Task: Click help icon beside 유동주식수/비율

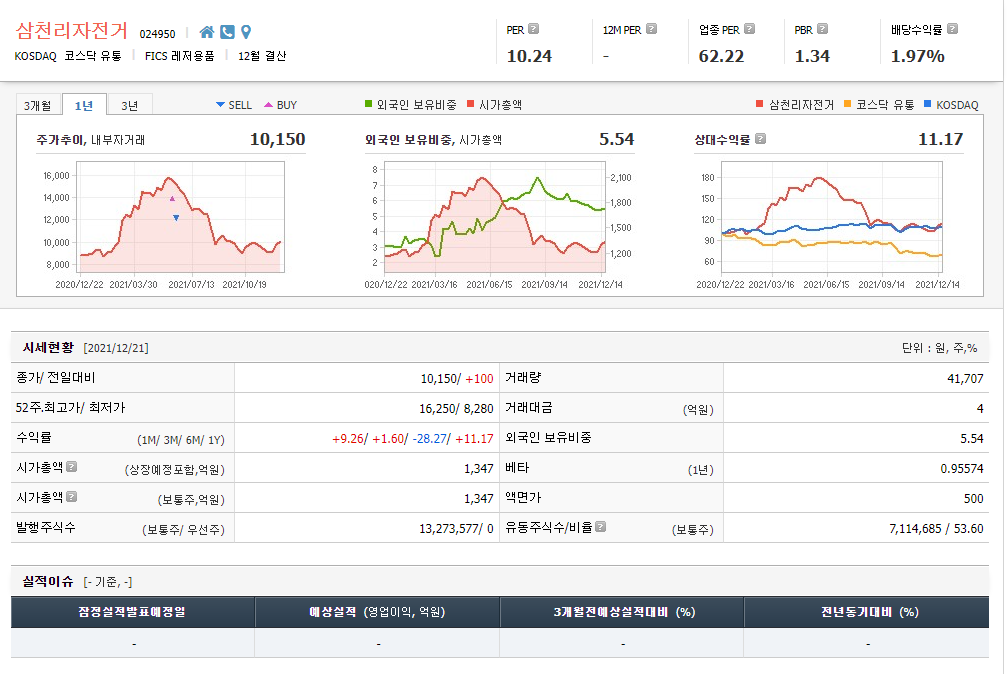Action: [600, 527]
